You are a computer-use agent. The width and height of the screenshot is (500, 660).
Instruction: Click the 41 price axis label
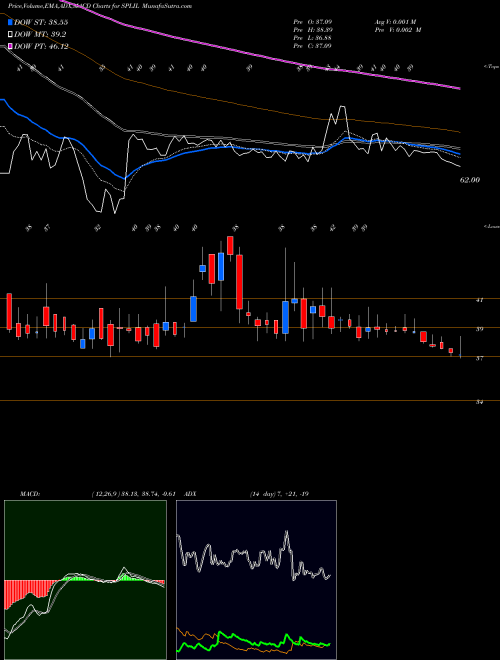pos(479,300)
